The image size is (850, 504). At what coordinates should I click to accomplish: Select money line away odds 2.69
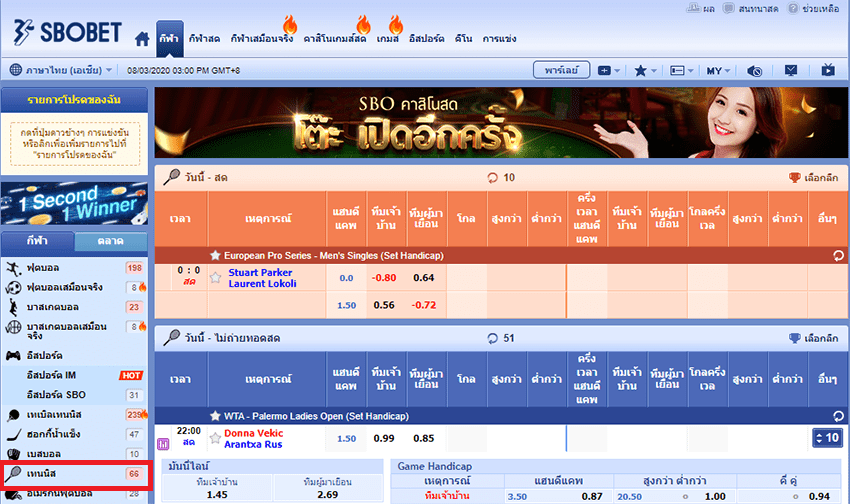tap(327, 495)
